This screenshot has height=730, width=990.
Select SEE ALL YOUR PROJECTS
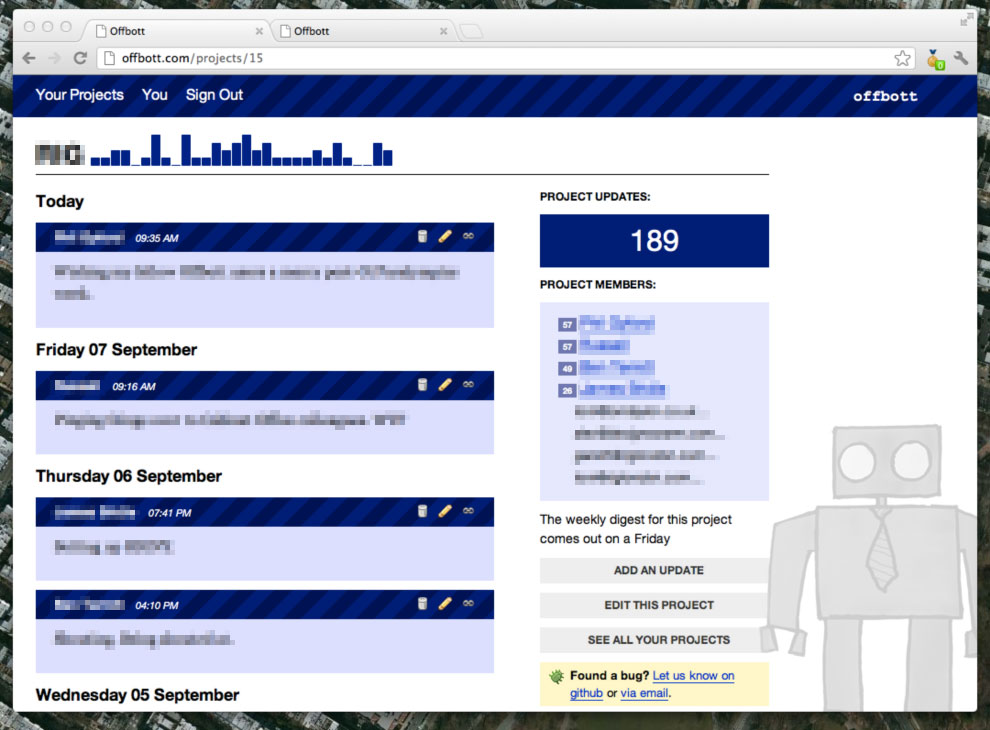tap(659, 640)
